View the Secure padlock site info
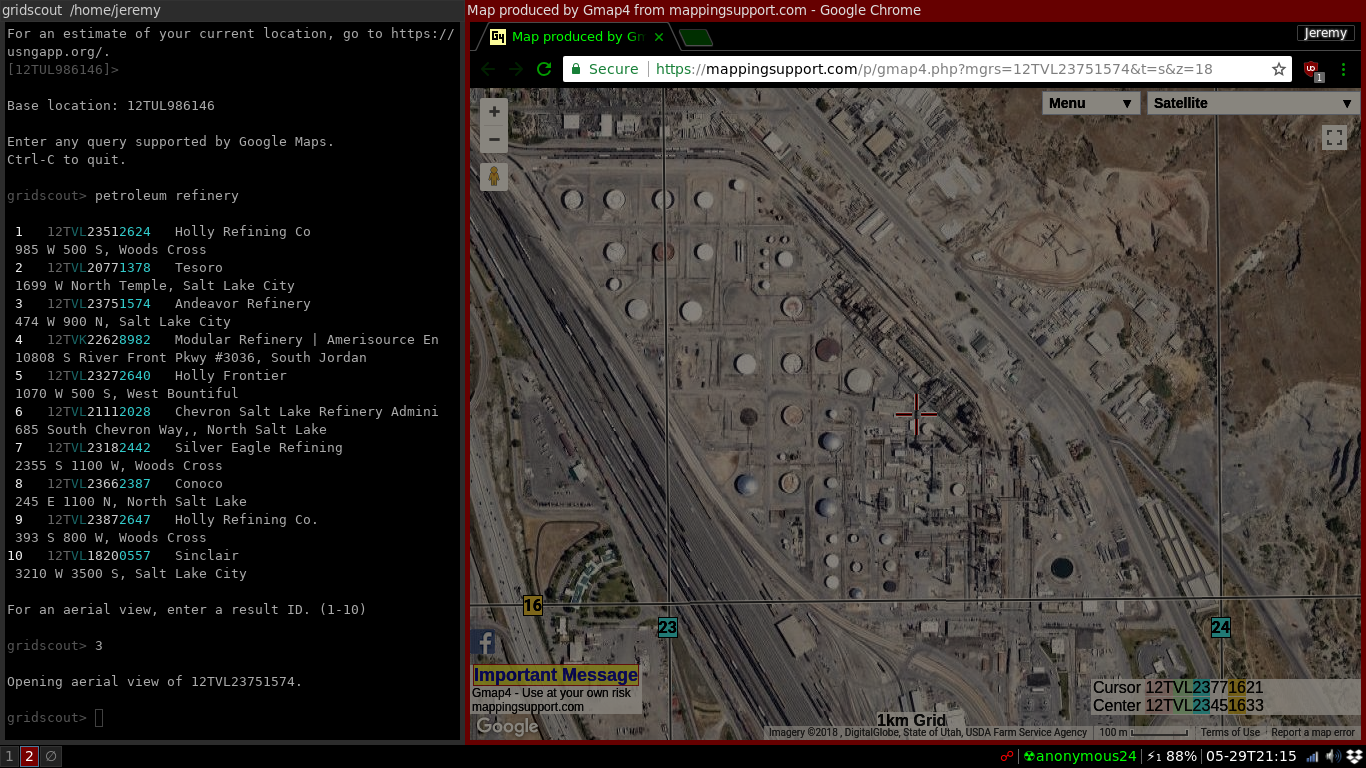 (x=604, y=69)
